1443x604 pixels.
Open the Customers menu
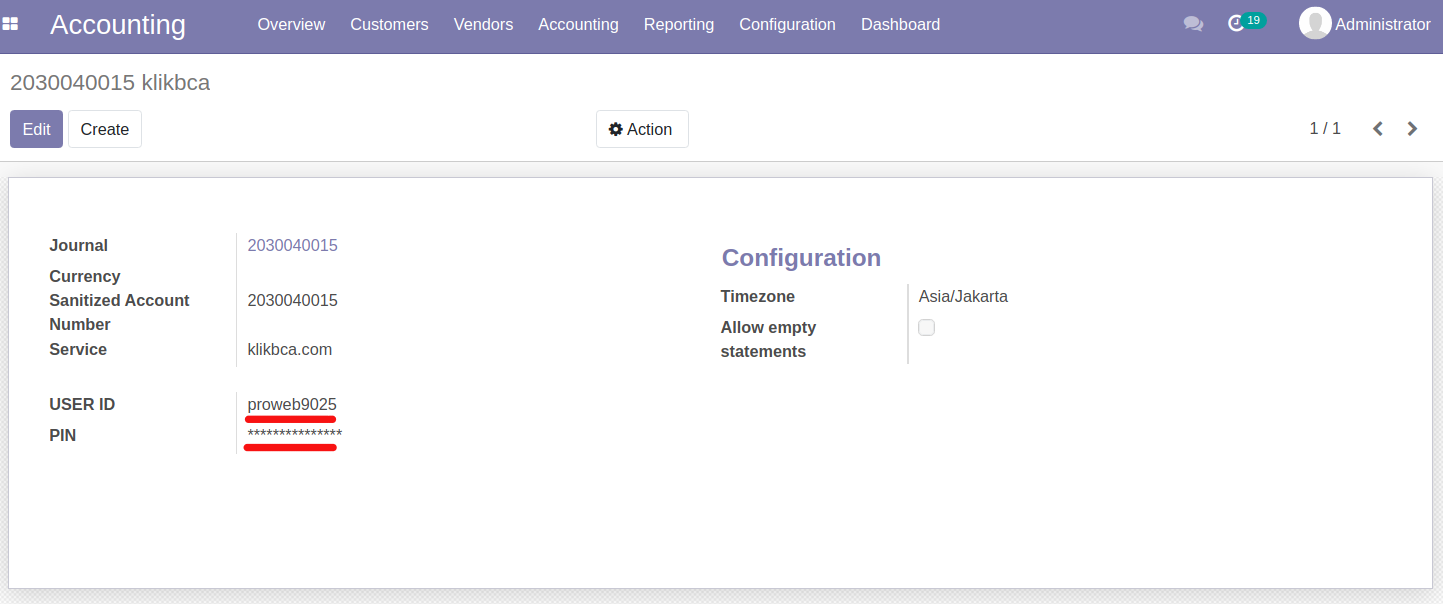(x=389, y=24)
